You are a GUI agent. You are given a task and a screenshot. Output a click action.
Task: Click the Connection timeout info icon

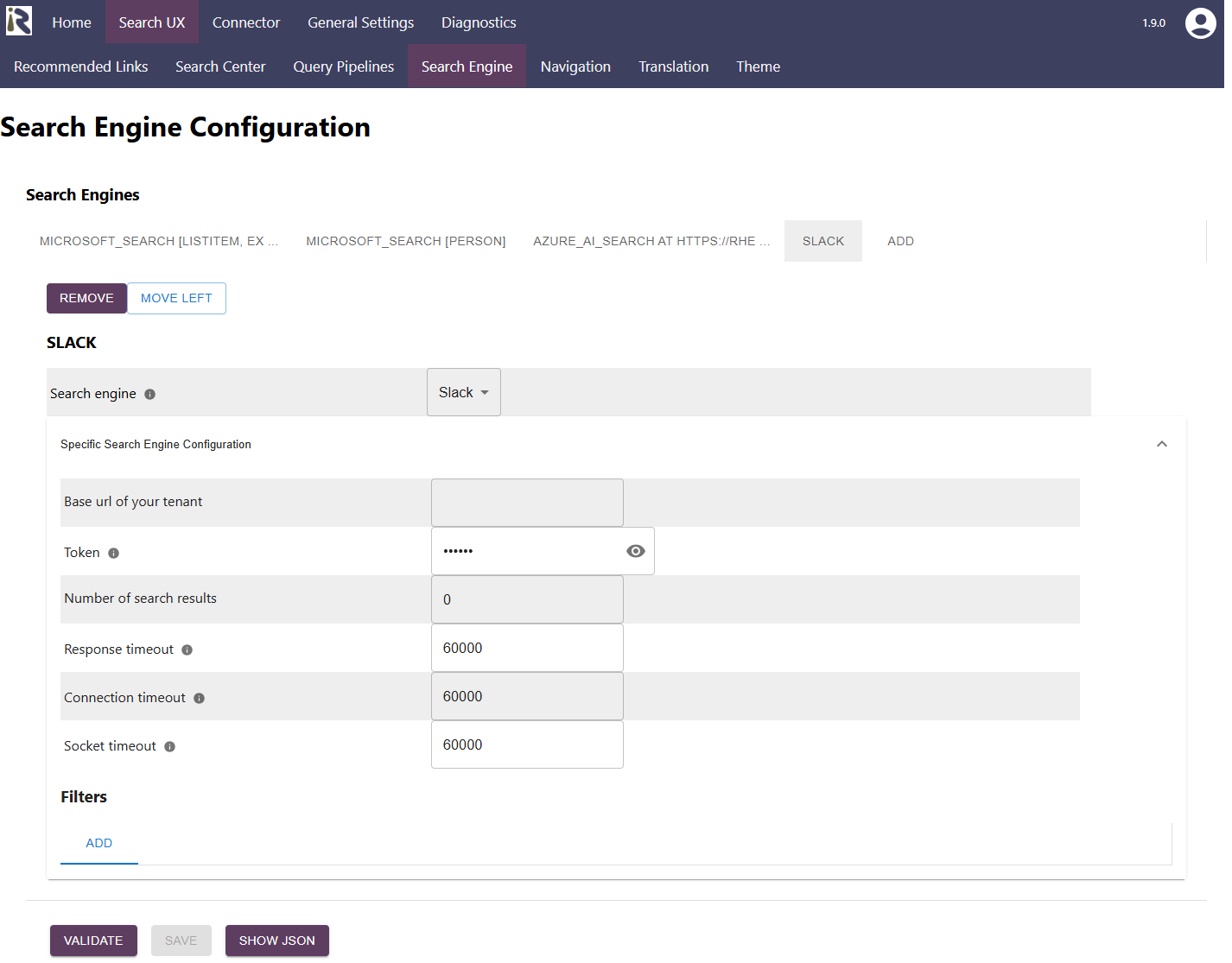point(200,699)
